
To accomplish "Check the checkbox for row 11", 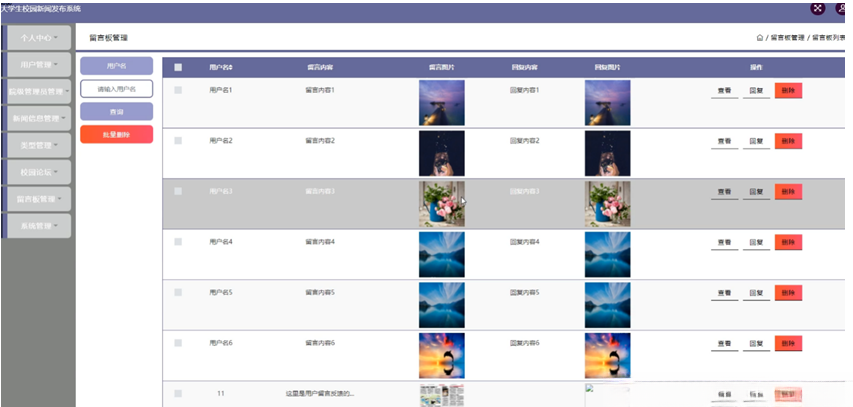I will click(178, 393).
